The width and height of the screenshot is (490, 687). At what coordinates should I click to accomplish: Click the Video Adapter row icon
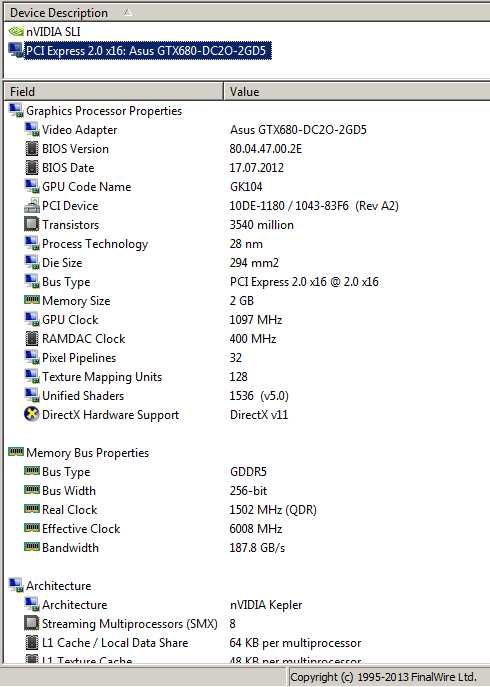tap(32, 130)
